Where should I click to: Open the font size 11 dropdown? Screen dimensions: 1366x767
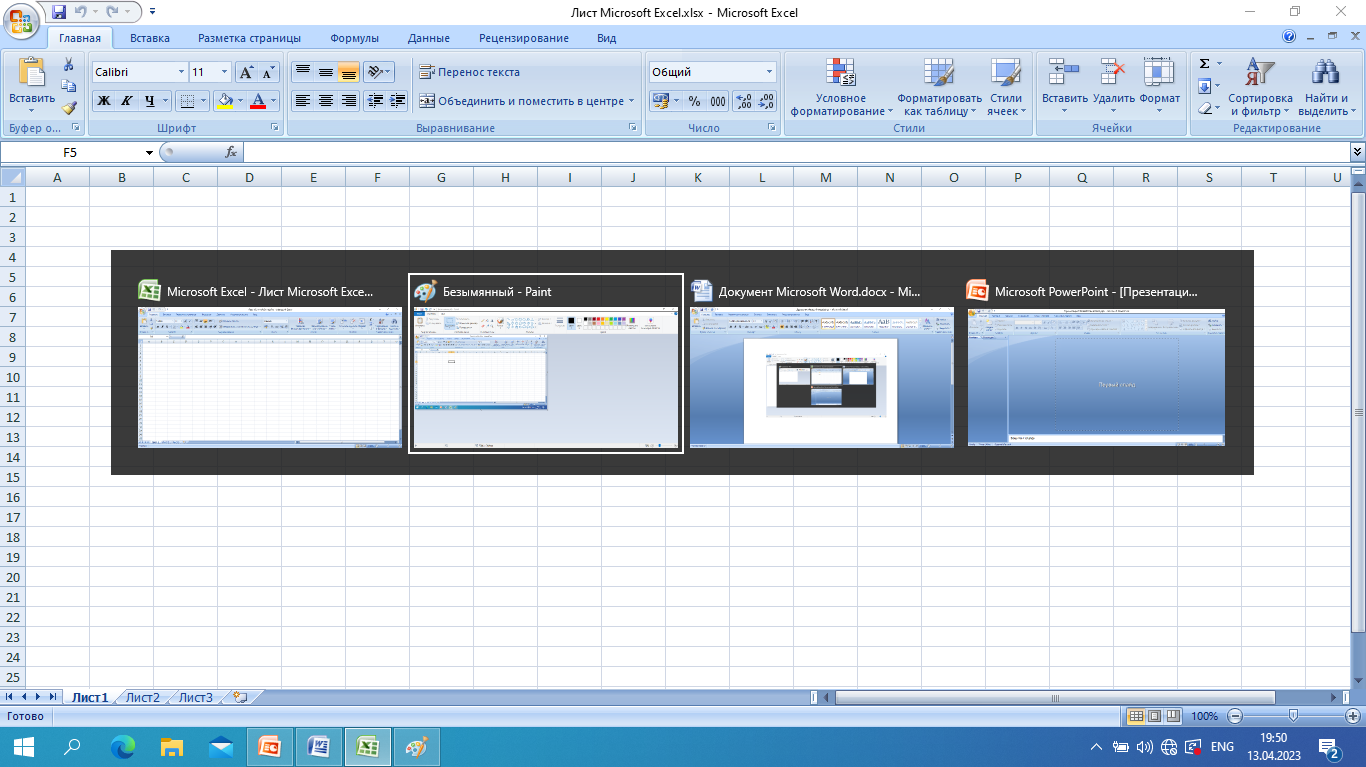click(224, 72)
